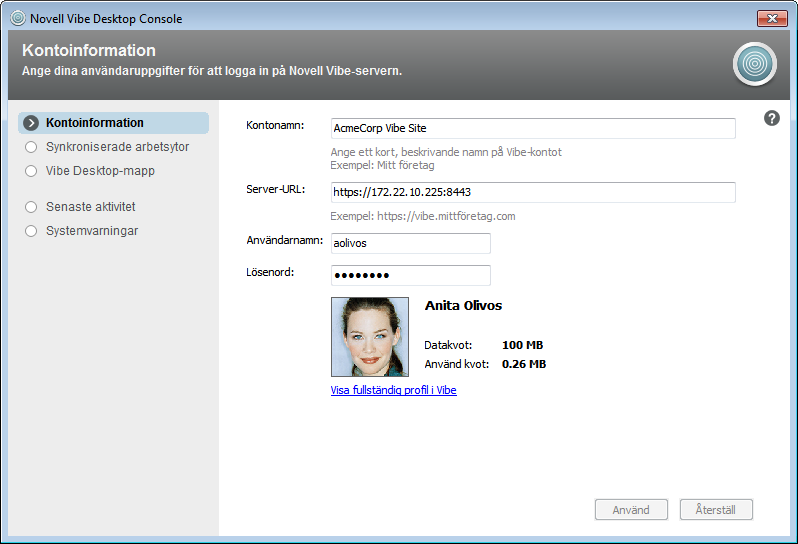The image size is (798, 544).
Task: Click the Kontoinformation header title
Action: pyautogui.click(x=89, y=50)
